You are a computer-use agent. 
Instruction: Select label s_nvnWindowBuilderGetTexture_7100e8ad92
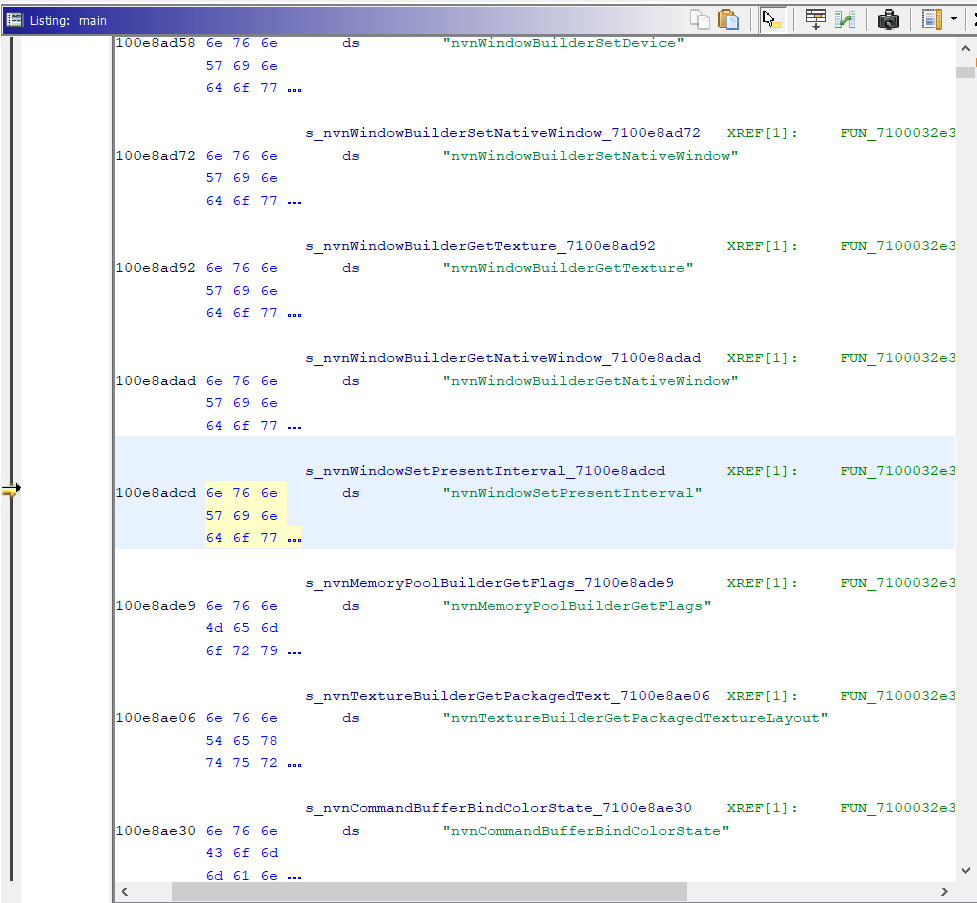pyautogui.click(x=480, y=246)
